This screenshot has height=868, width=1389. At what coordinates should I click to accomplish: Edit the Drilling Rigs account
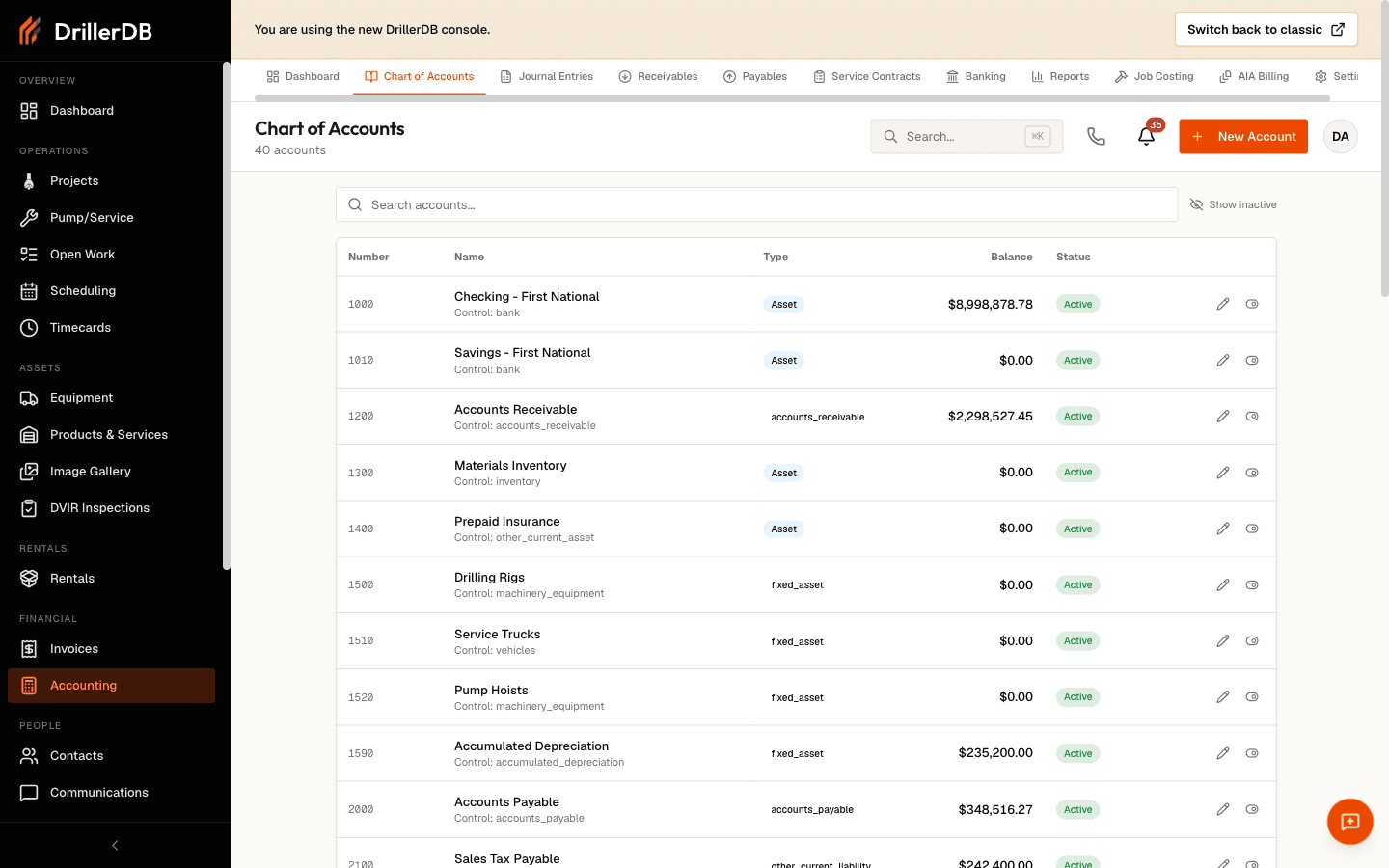[x=1223, y=584]
